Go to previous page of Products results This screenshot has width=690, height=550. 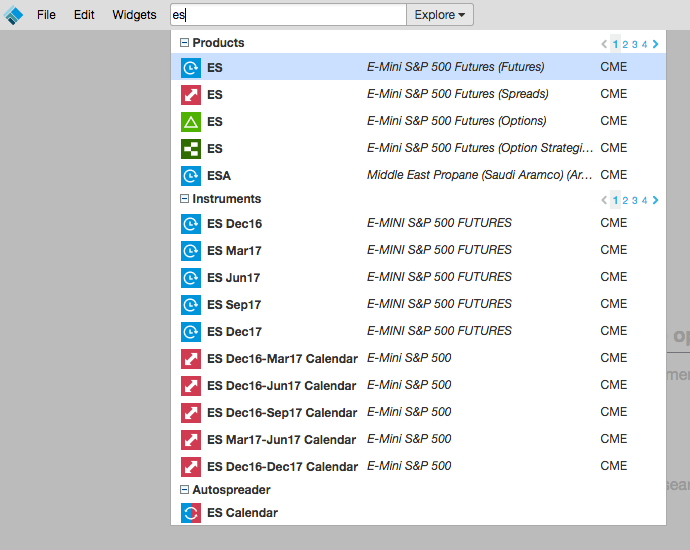point(604,44)
